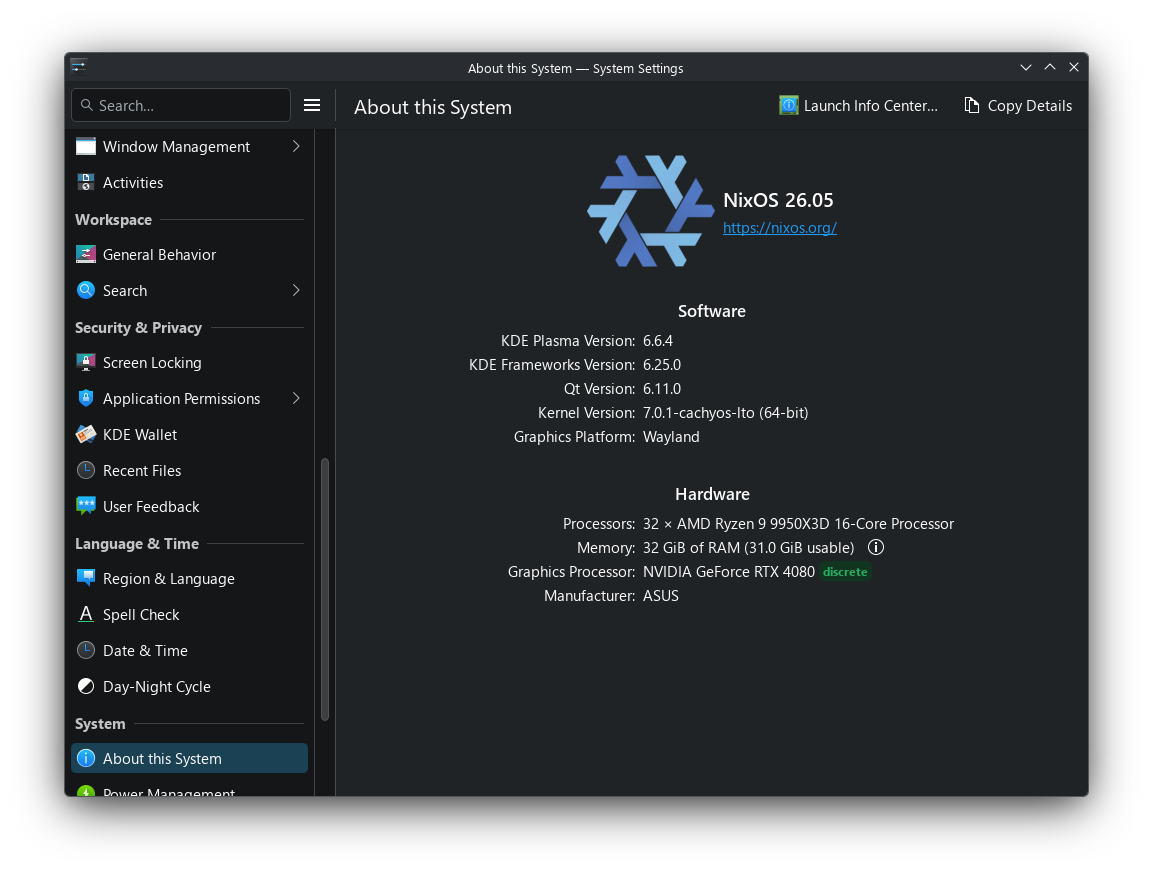This screenshot has width=1153, height=873.
Task: Click the Wayland graphics platform value
Action: point(671,437)
